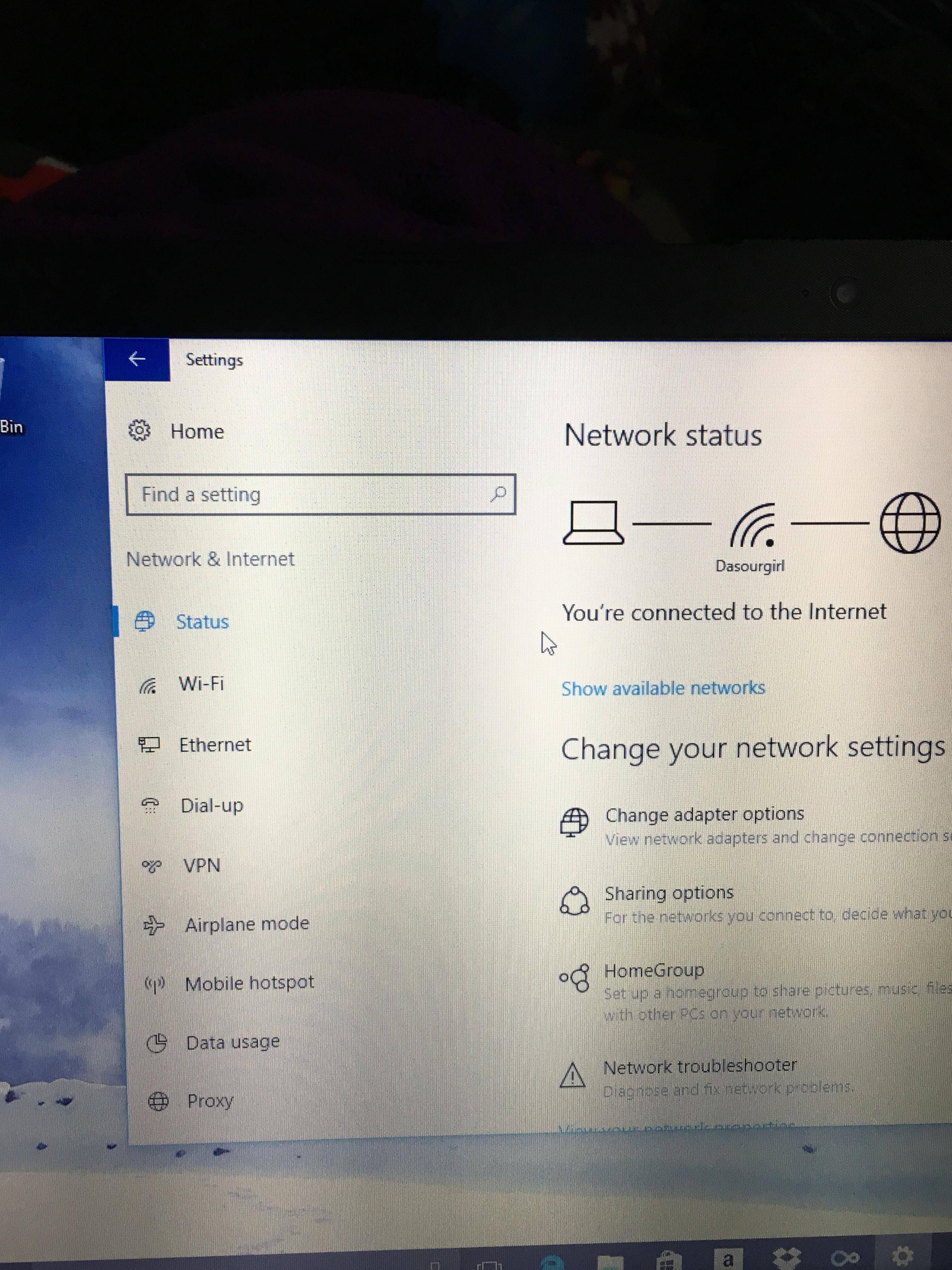Image resolution: width=952 pixels, height=1270 pixels.
Task: Click Show available networks link
Action: pos(663,688)
